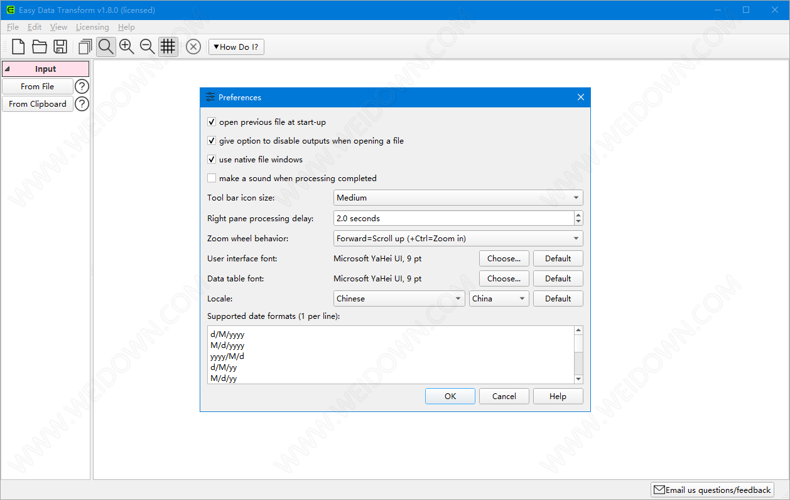Click the d/M/yyyy date format line
This screenshot has width=790, height=500.
pos(227,334)
